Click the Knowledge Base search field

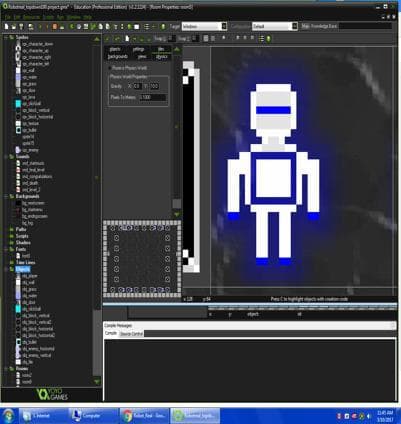click(365, 26)
